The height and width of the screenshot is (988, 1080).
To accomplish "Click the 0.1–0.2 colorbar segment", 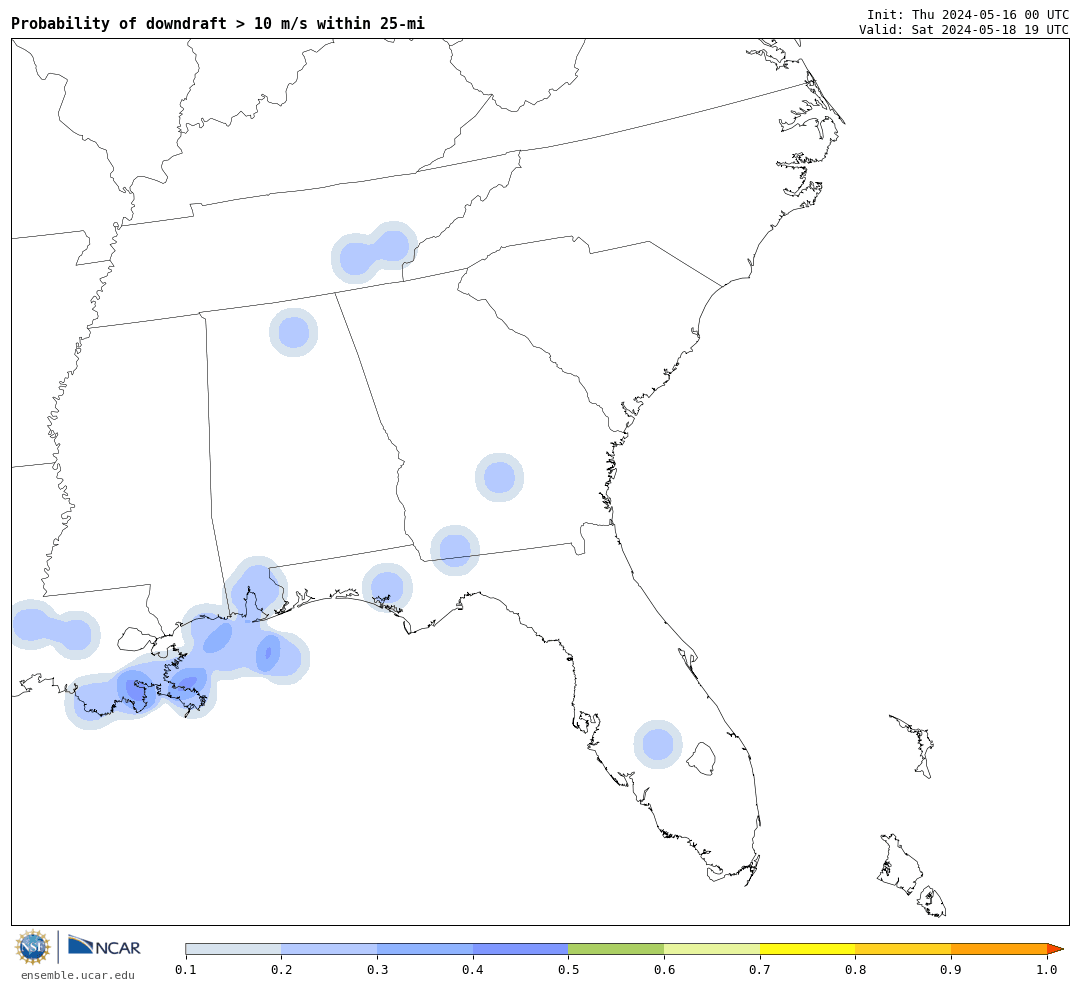I will click(x=233, y=949).
